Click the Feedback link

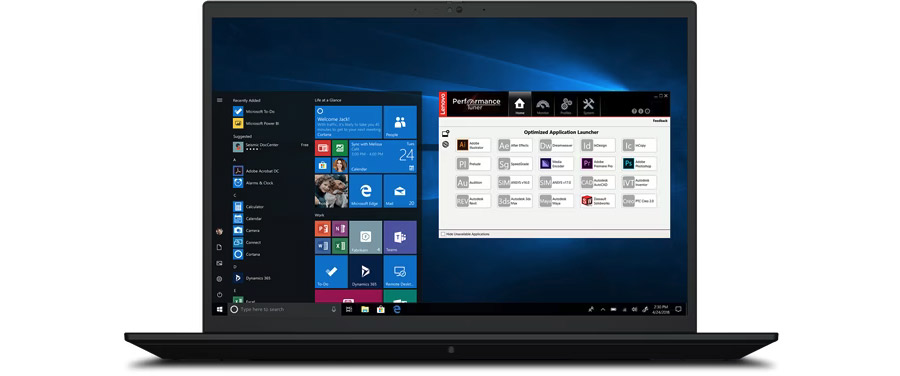tap(660, 121)
